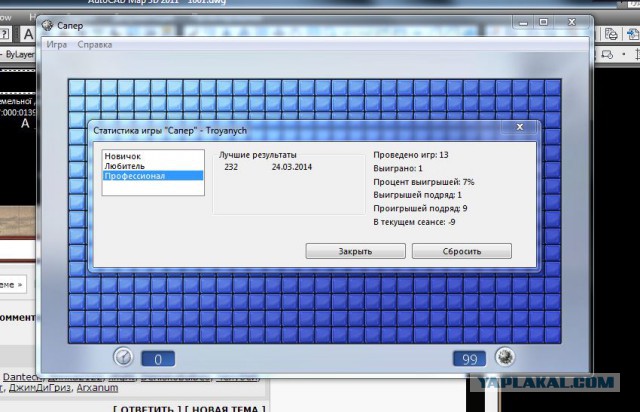Select Профессионал difficulty in the list

153,176
